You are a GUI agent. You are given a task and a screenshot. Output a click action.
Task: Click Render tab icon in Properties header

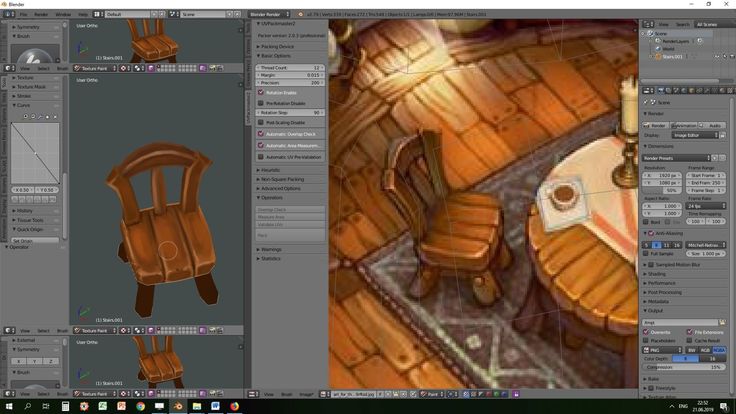coord(661,91)
